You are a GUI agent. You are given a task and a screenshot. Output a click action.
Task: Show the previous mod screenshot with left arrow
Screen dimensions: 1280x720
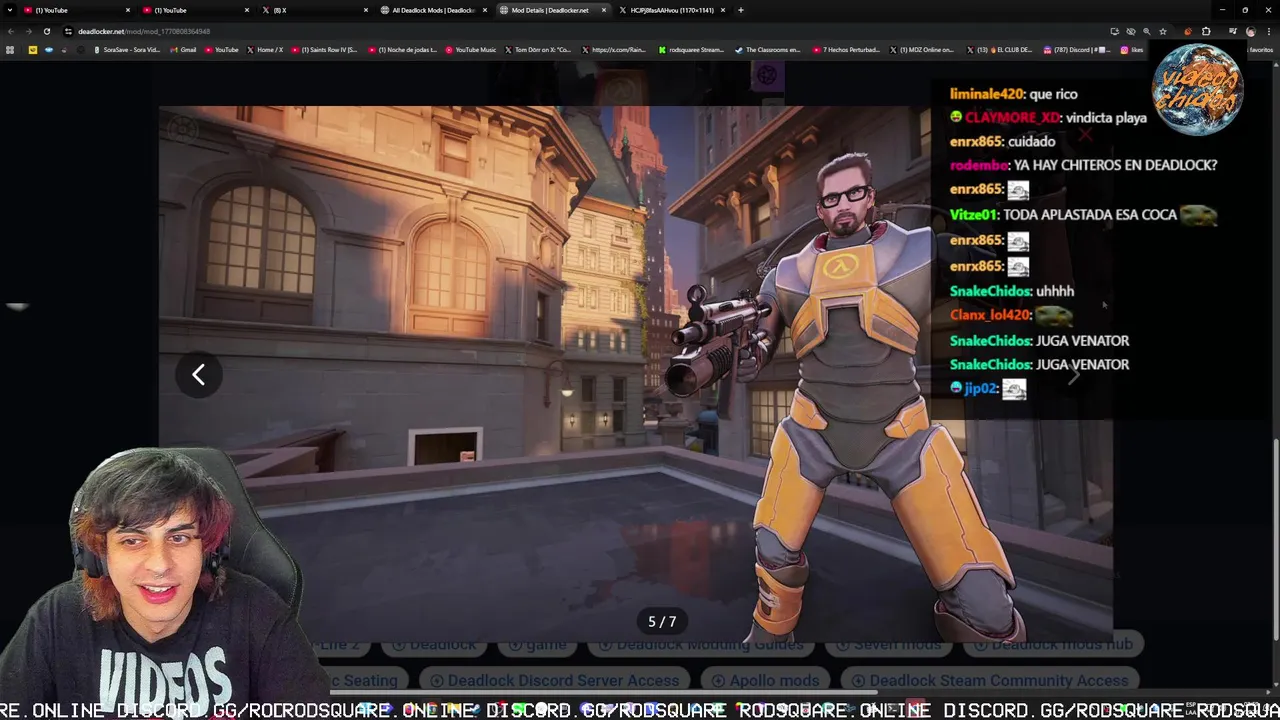click(x=198, y=375)
